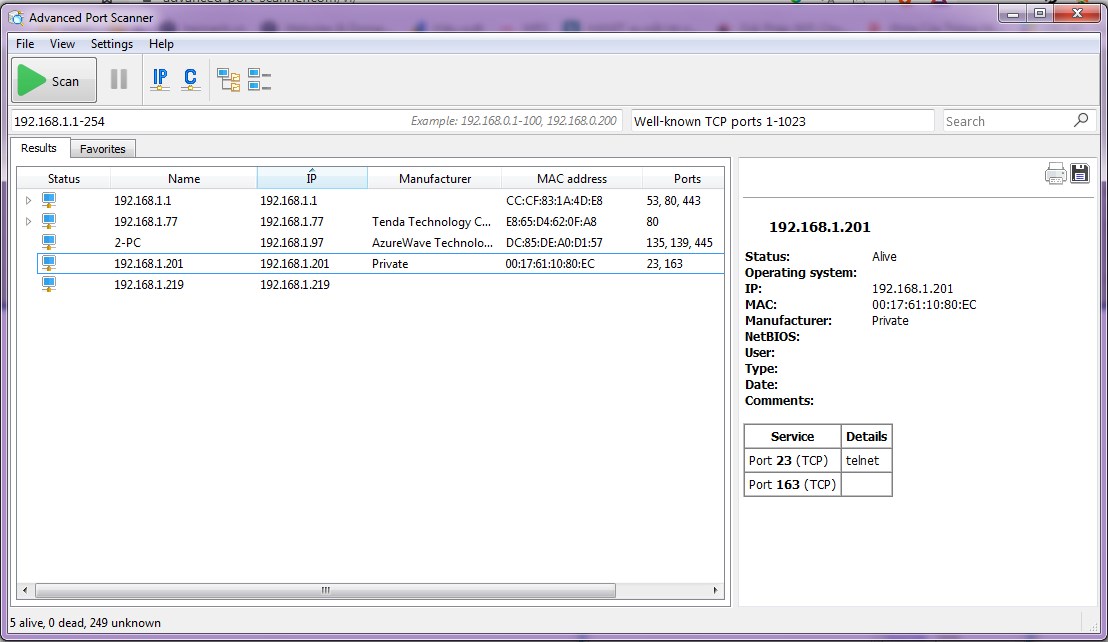Image resolution: width=1108 pixels, height=642 pixels.
Task: Start the network scan with Scan button
Action: 54,80
